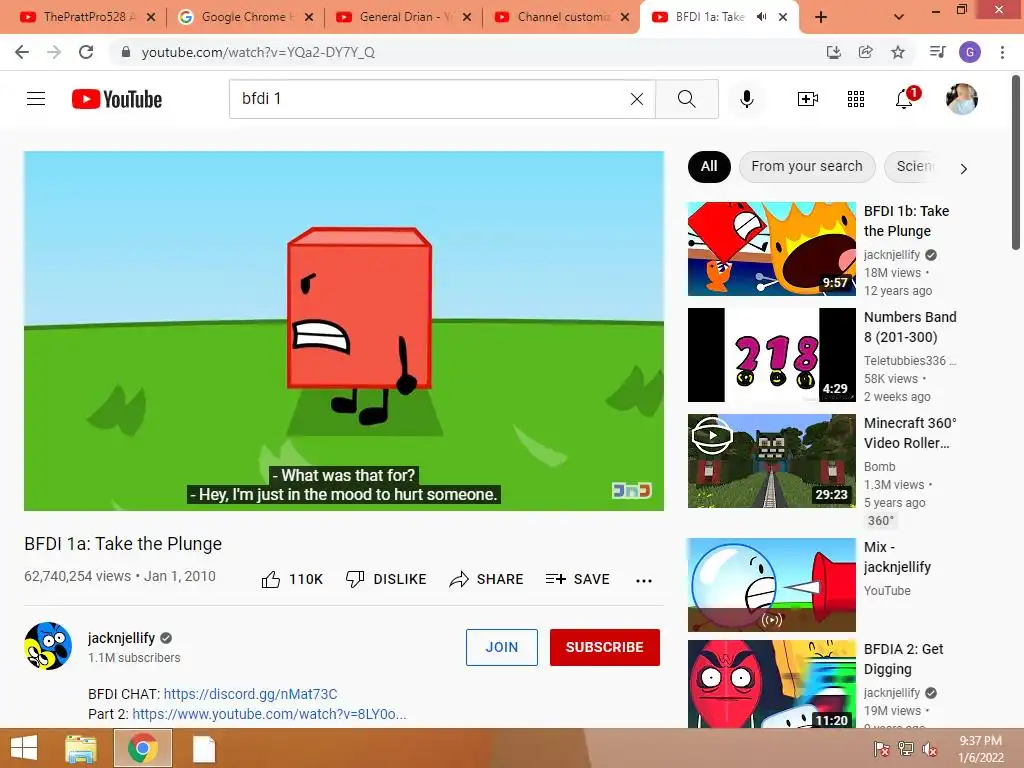Open Chrome media controls icon
The width and height of the screenshot is (1024, 768).
point(937,52)
